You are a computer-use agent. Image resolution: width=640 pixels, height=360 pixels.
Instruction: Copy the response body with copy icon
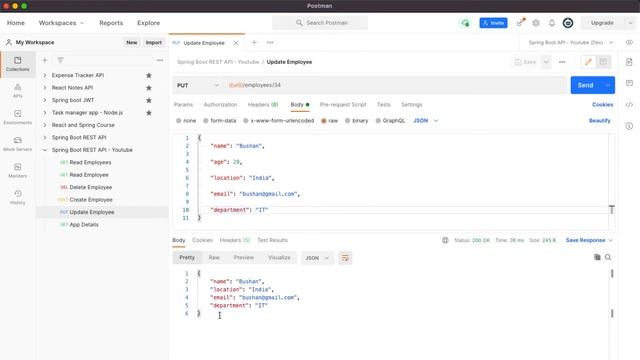(597, 257)
